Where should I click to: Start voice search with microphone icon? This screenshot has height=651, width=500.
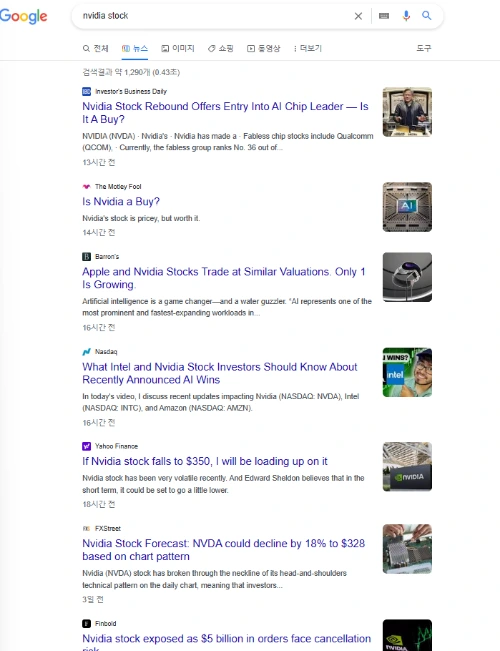point(406,16)
